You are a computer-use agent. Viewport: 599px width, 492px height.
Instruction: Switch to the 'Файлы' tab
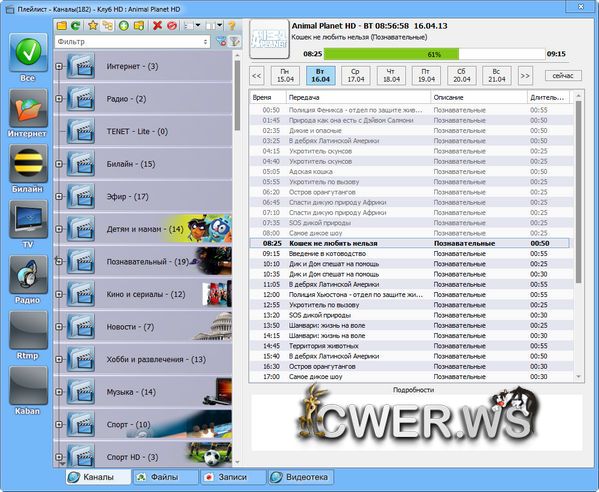click(165, 477)
